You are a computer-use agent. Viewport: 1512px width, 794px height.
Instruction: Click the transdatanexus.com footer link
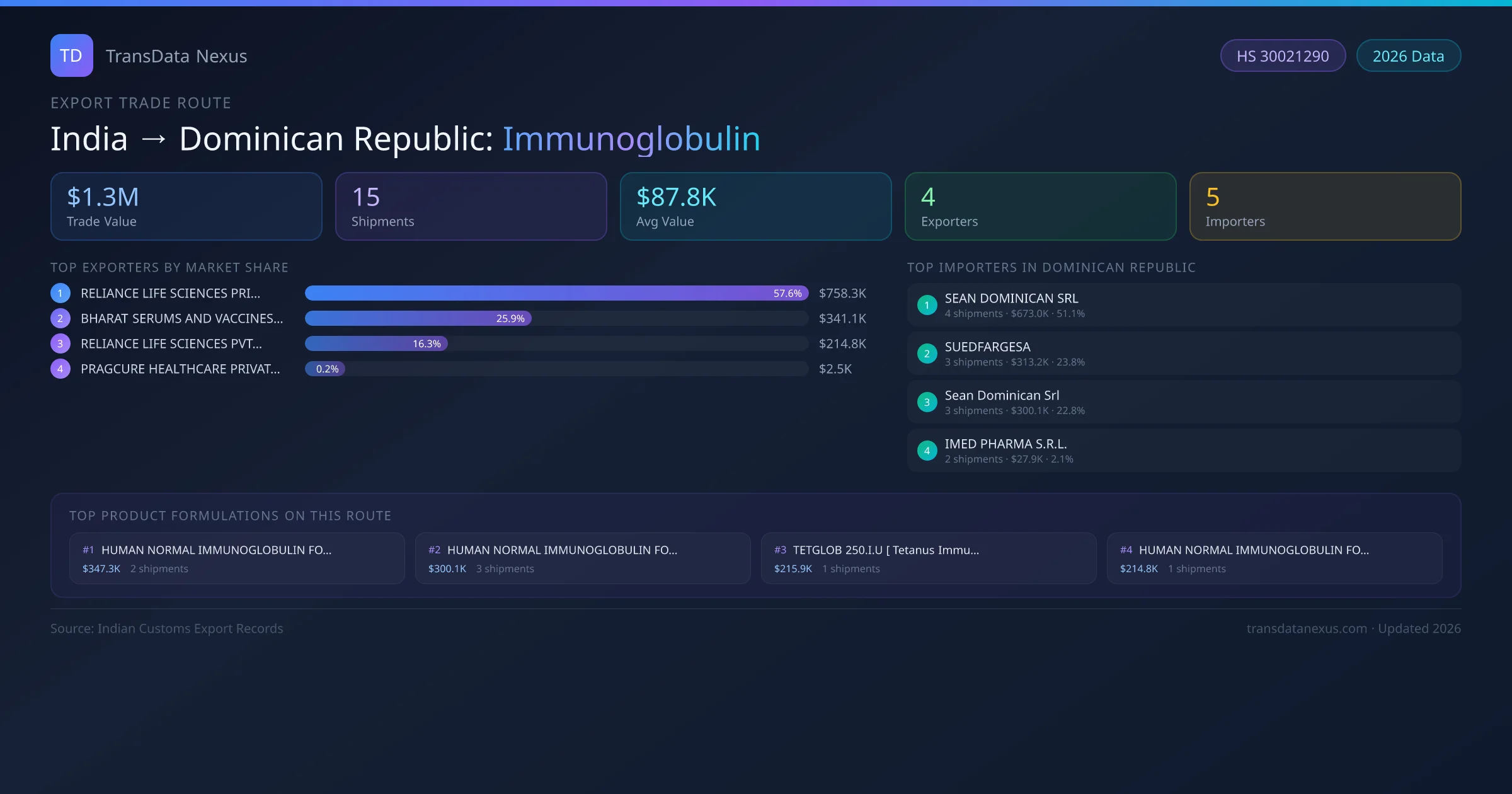click(1307, 628)
